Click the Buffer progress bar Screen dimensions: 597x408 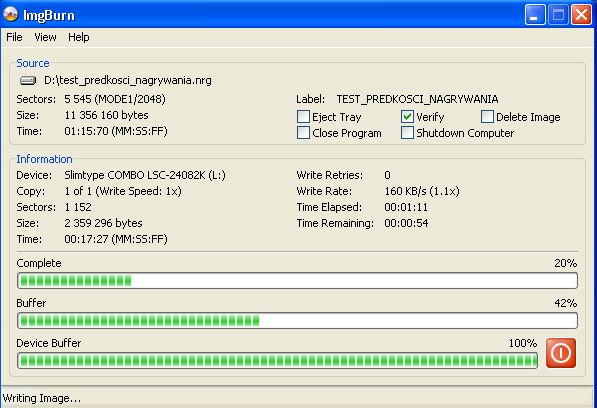(297, 321)
